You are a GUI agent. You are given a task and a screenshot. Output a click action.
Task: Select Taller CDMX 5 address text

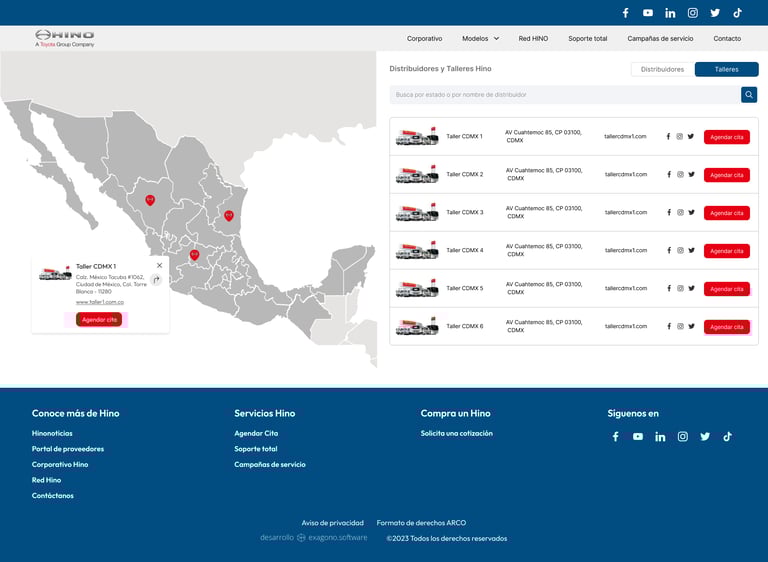click(x=544, y=288)
